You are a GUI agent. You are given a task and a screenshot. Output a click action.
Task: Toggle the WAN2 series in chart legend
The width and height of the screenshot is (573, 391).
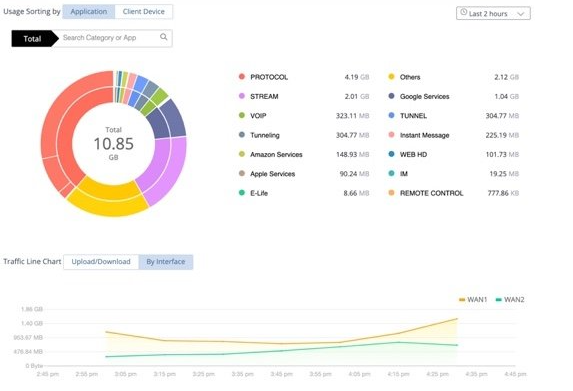point(510,300)
